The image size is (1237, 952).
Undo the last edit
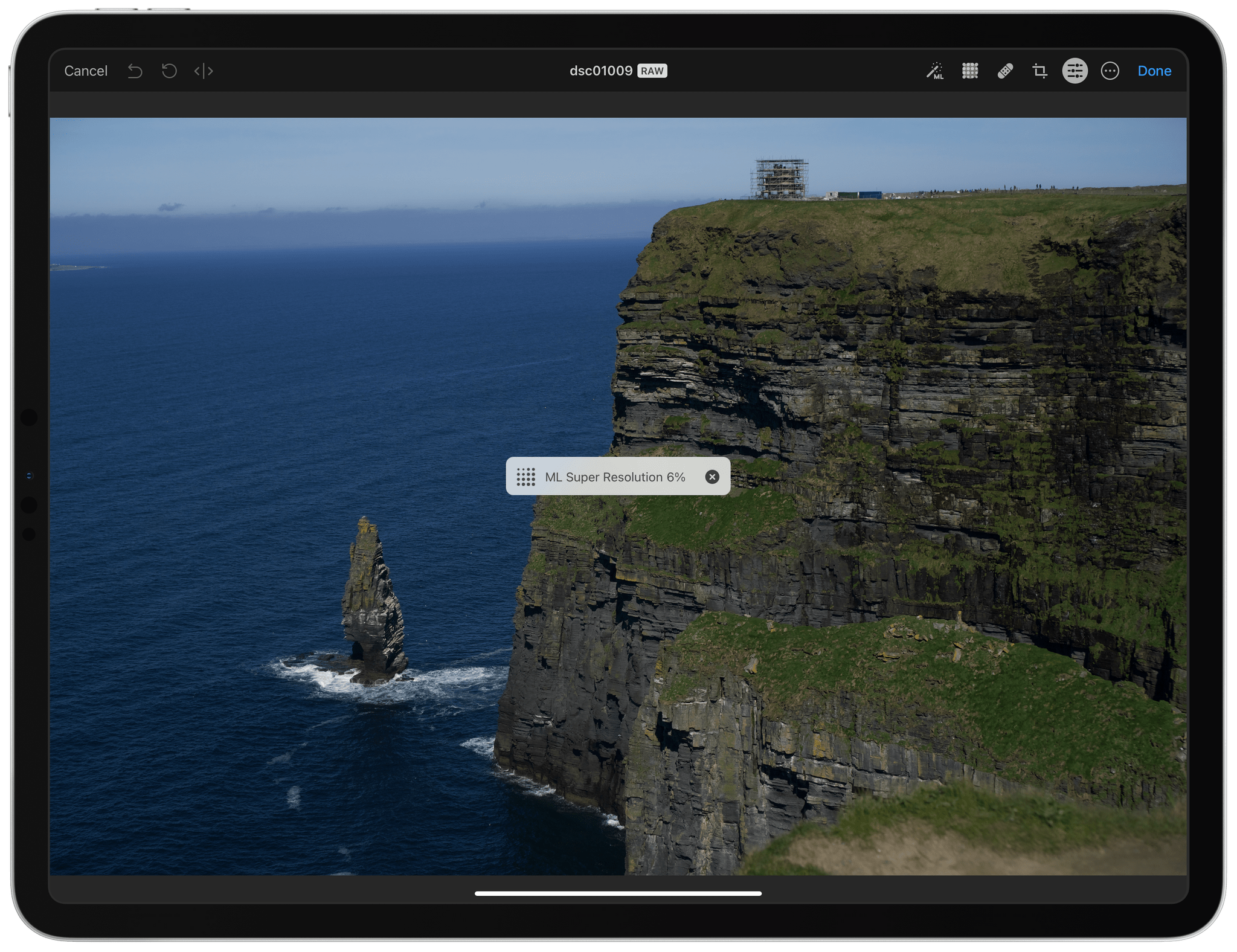click(x=135, y=71)
